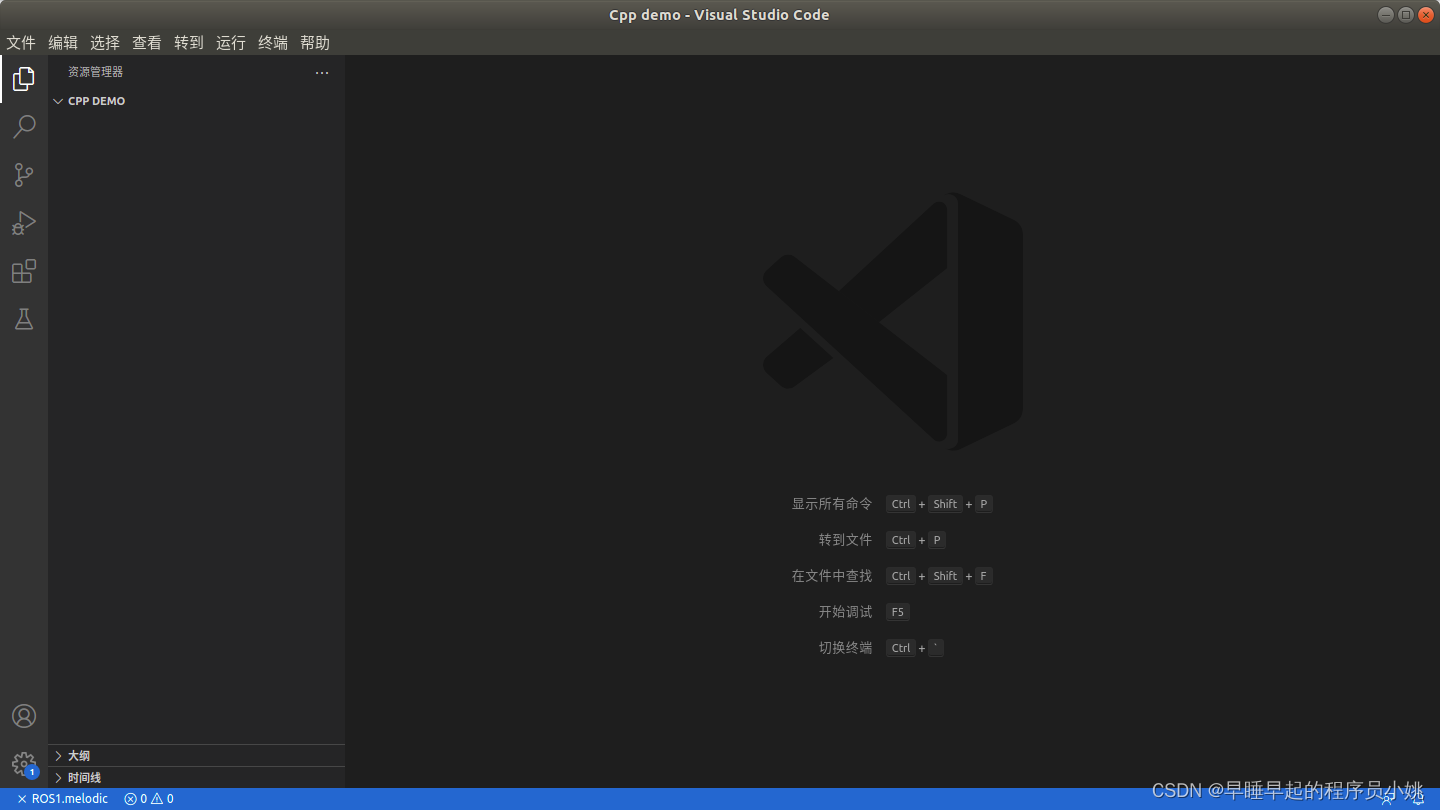Viewport: 1440px width, 810px height.
Task: Open the Explorer view in the activity bar
Action: [x=24, y=78]
